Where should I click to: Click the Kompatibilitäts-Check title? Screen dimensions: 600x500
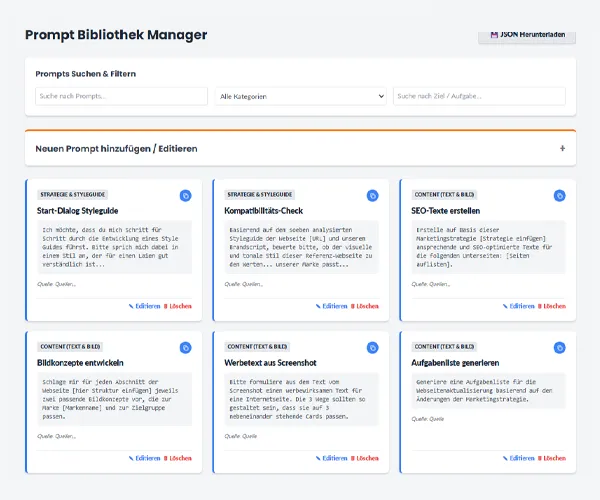[264, 211]
